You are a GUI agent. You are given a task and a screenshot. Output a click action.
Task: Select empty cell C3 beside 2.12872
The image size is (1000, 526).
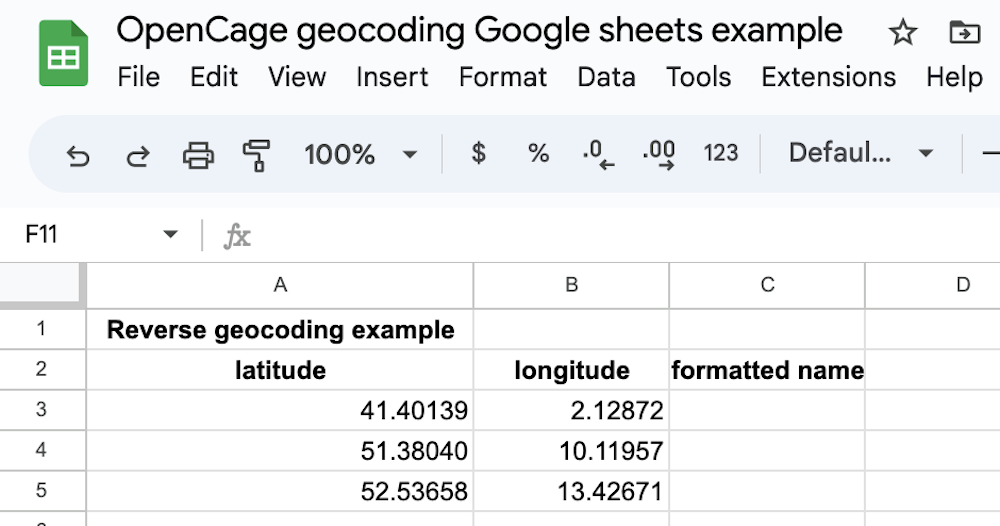[767, 410]
